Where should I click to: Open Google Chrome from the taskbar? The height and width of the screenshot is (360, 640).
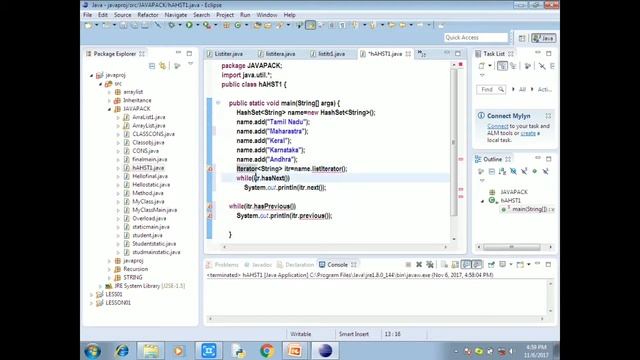tap(267, 351)
